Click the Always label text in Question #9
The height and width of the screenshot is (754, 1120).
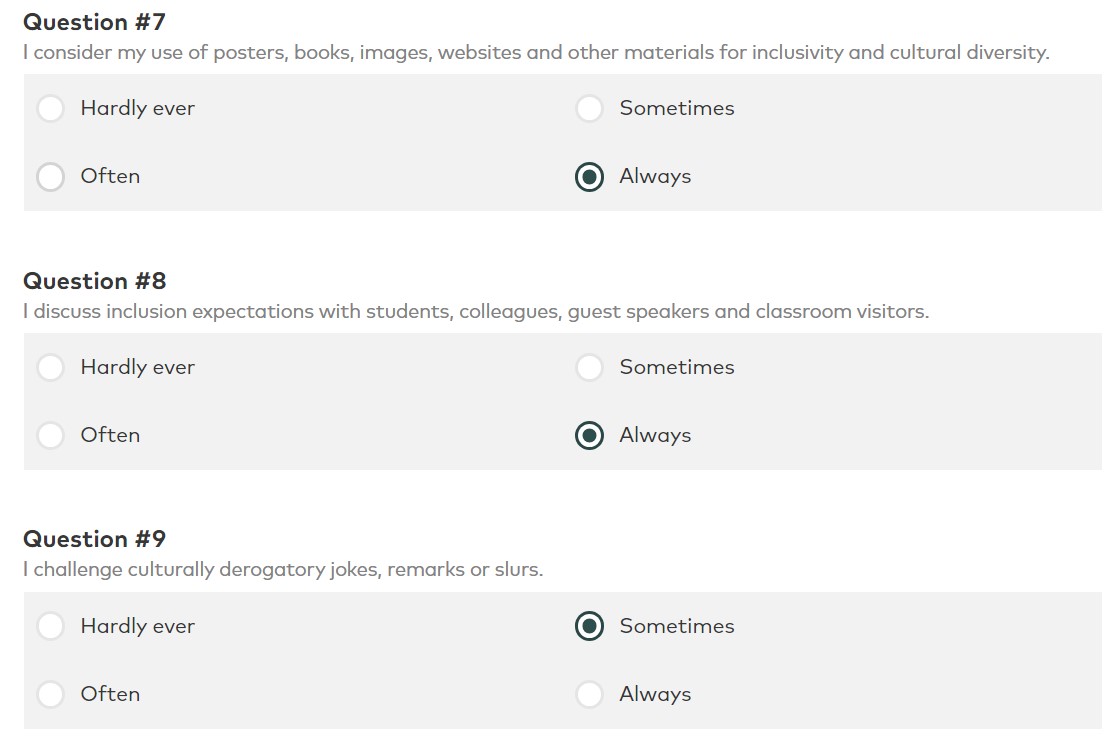[655, 695]
